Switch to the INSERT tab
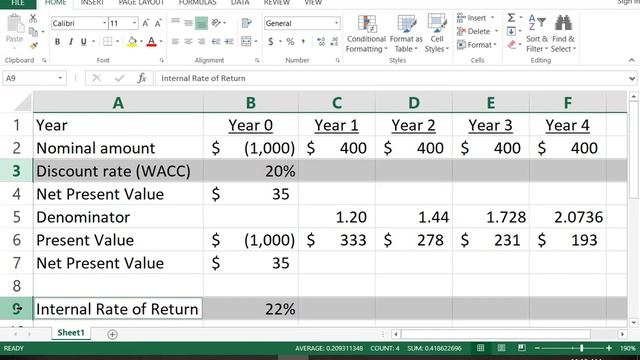This screenshot has width=640, height=360. click(92, 3)
